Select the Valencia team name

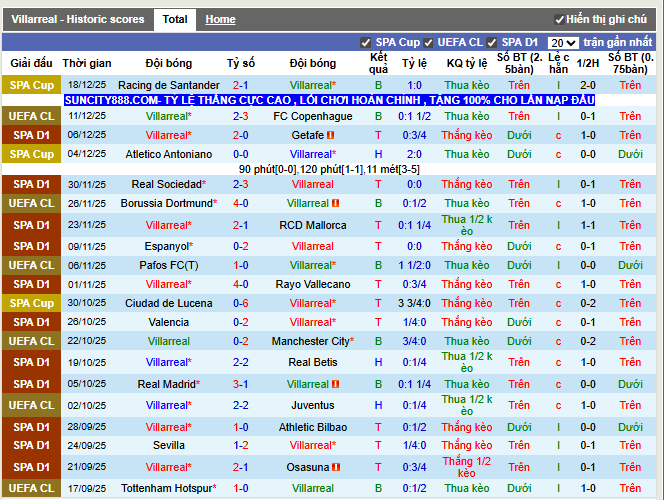pyautogui.click(x=169, y=322)
